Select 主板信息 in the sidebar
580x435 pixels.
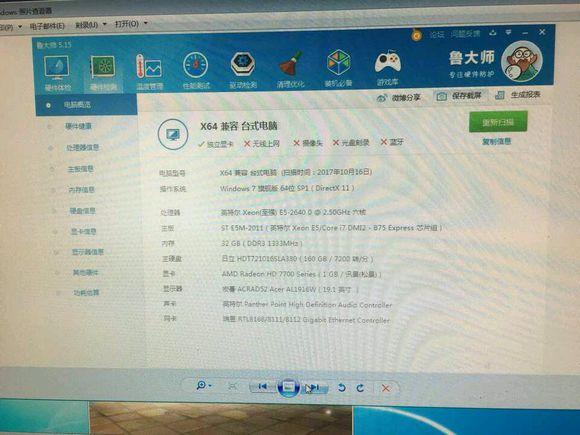pyautogui.click(x=80, y=169)
